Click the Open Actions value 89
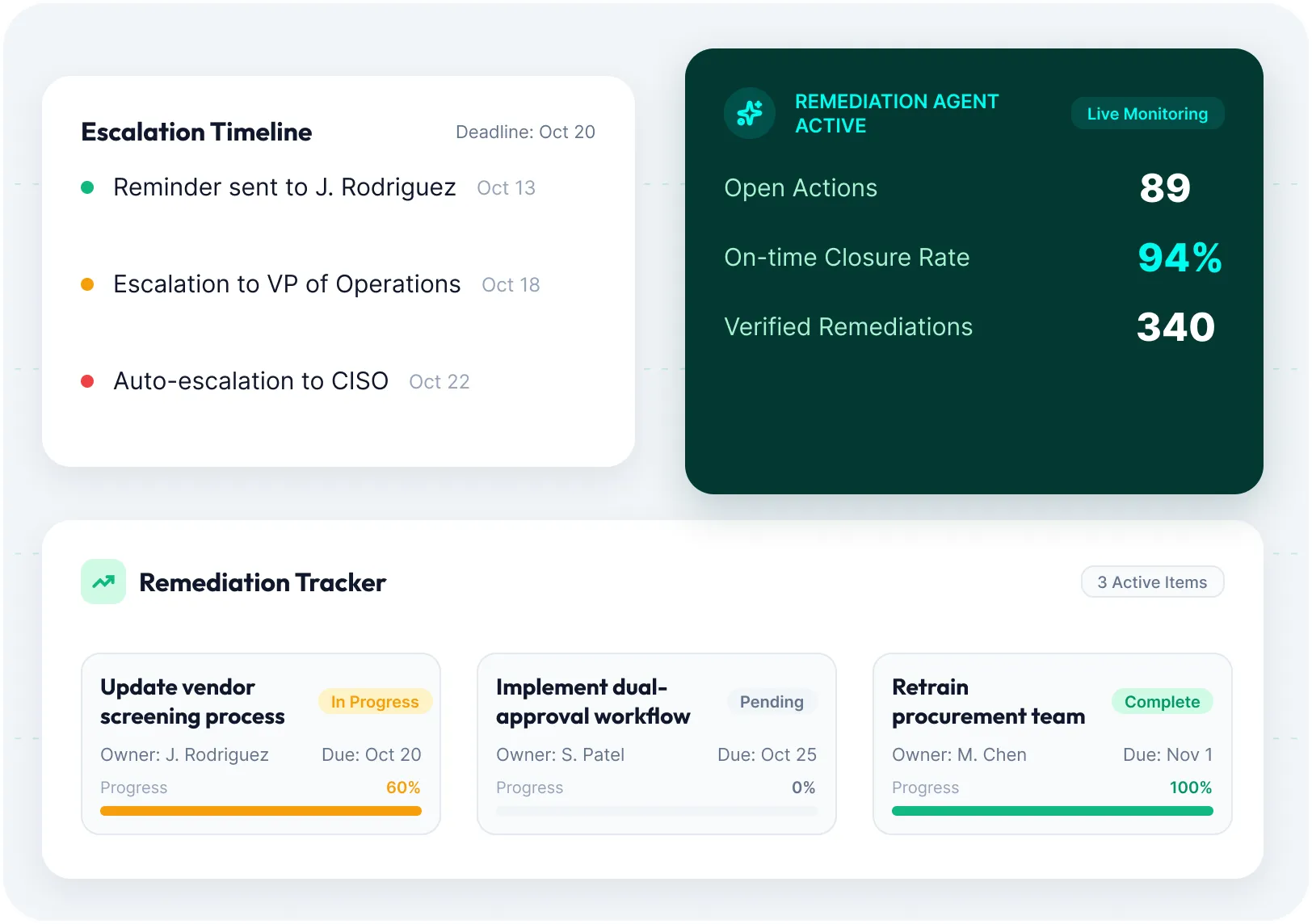 tap(1165, 188)
